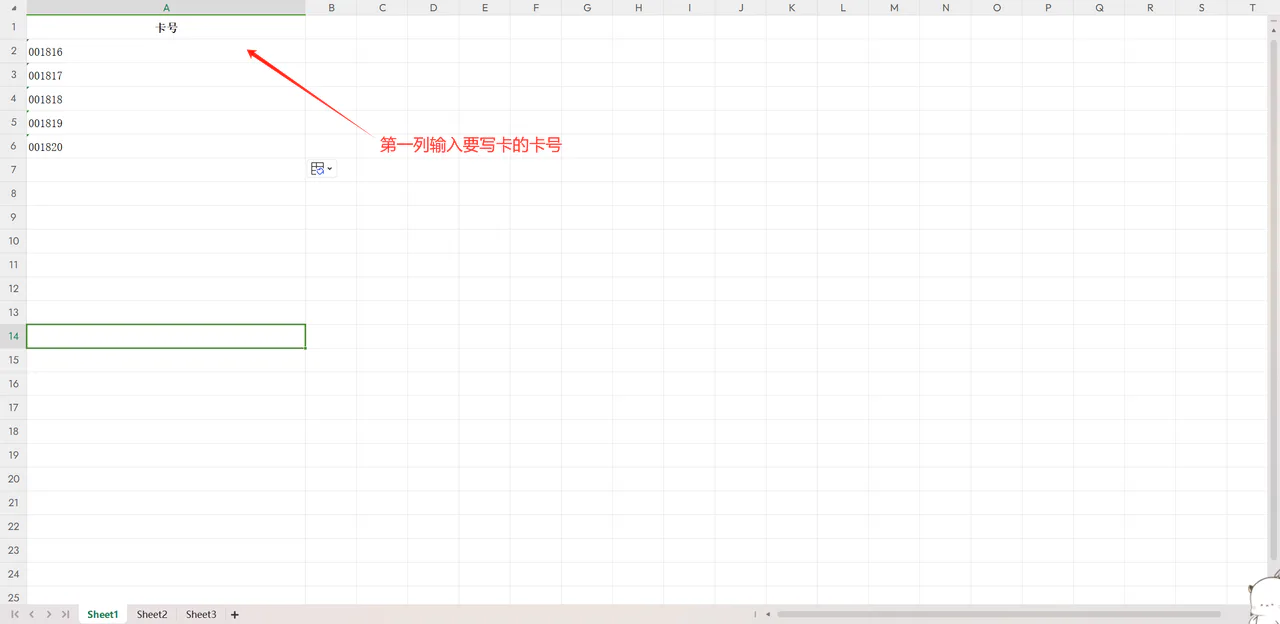
Task: Click the column D header
Action: (x=433, y=8)
